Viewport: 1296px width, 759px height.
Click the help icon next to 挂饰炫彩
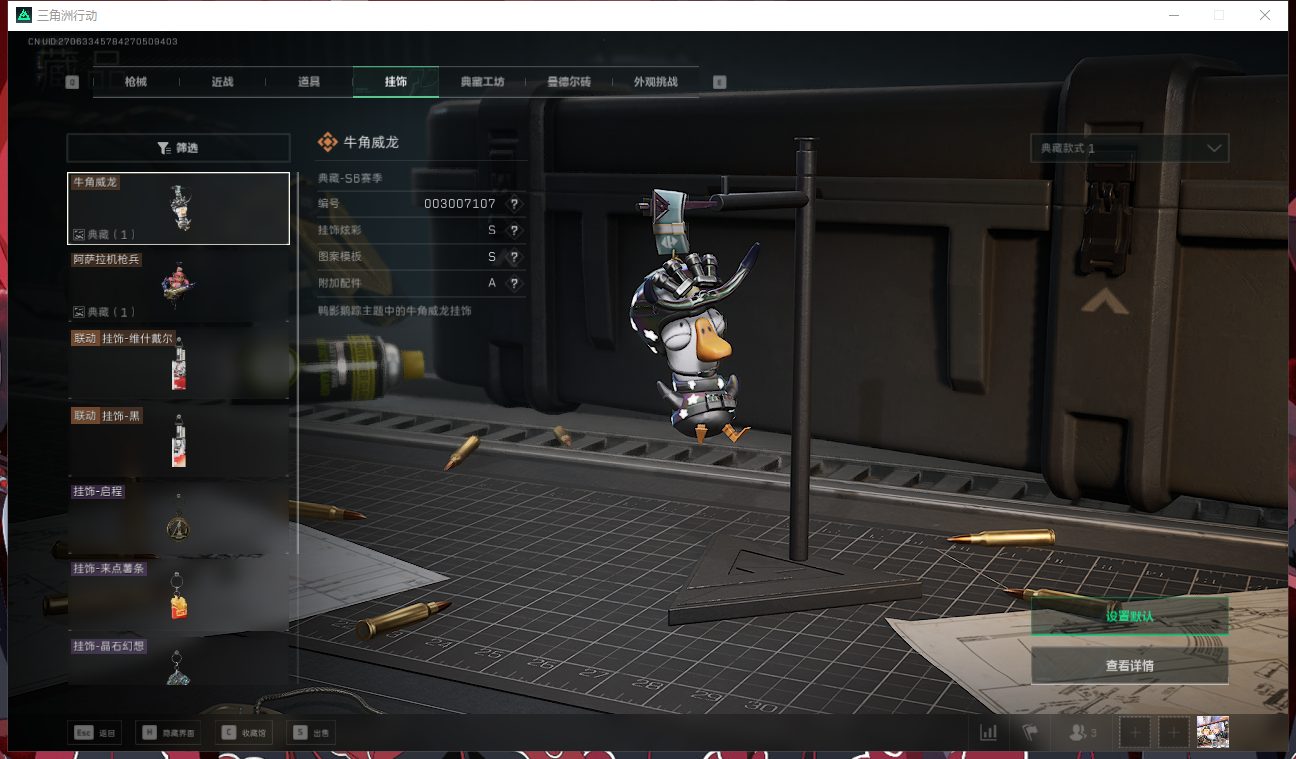click(x=514, y=231)
